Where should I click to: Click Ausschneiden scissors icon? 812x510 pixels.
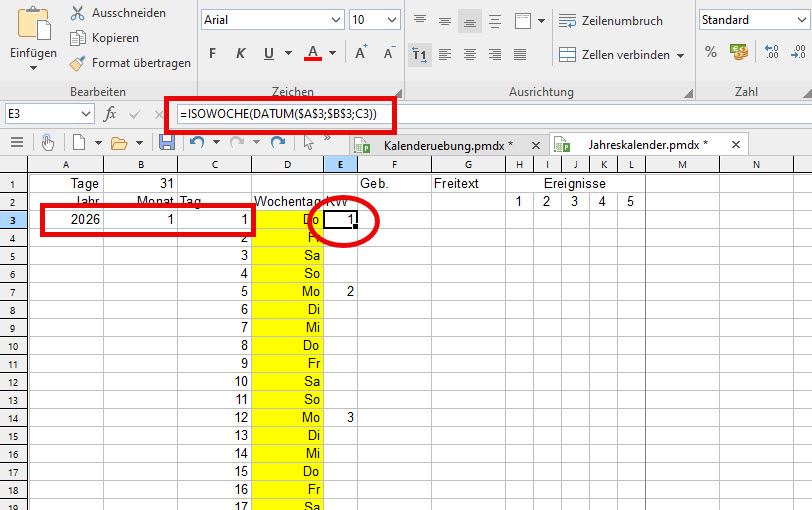(x=78, y=13)
